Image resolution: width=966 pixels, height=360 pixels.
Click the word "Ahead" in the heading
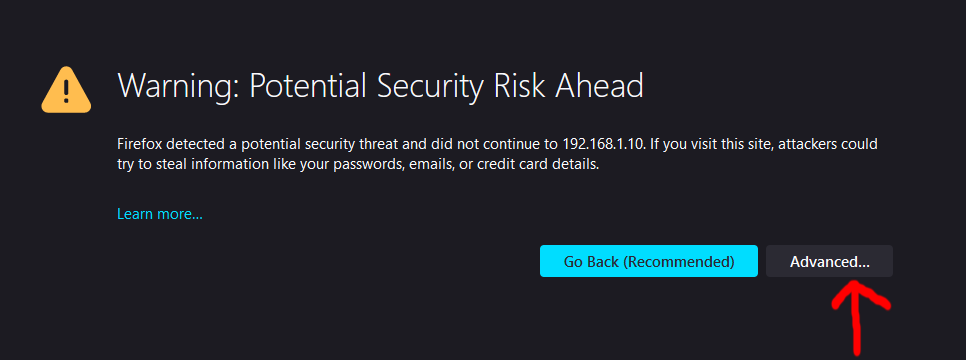[599, 86]
